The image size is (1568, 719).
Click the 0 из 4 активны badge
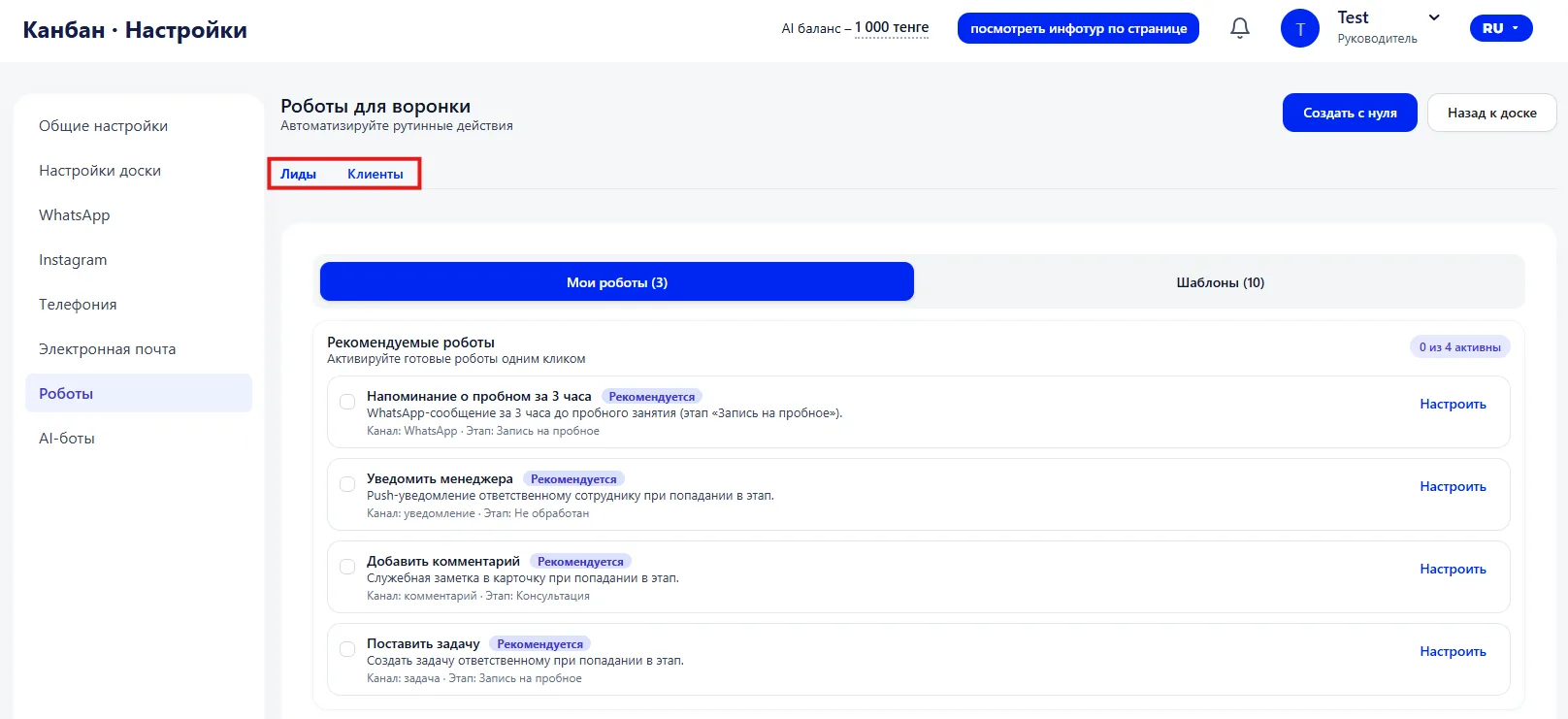(1459, 346)
